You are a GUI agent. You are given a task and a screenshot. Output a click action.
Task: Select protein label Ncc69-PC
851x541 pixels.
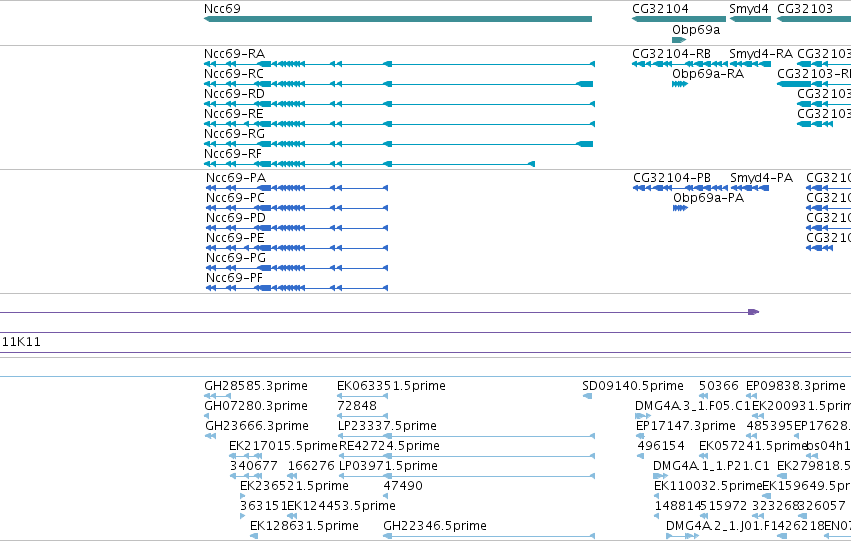click(x=236, y=198)
